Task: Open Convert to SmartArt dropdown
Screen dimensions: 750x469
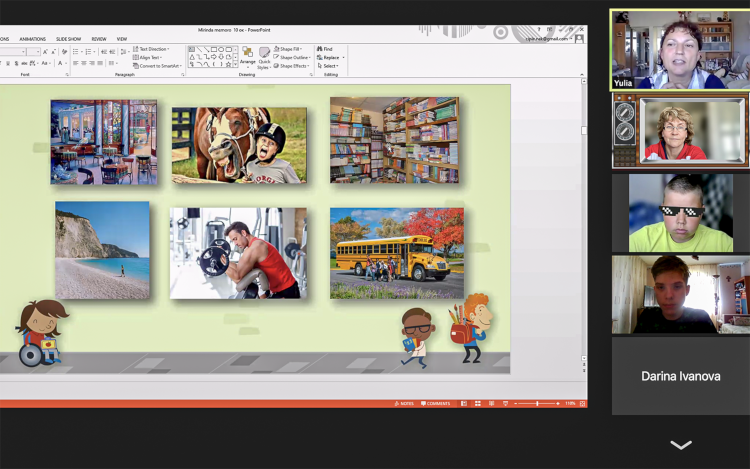Action: [x=158, y=66]
